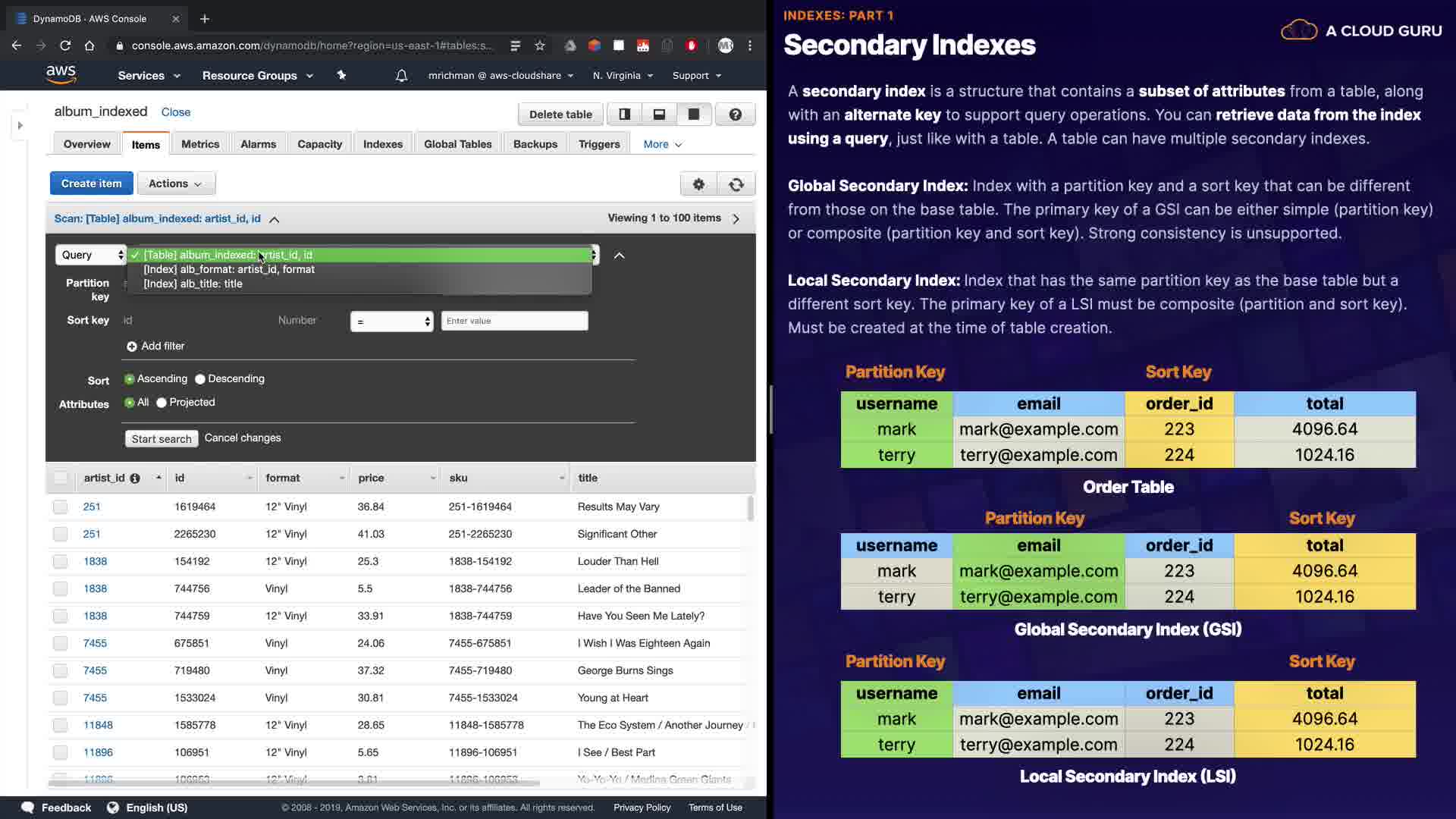
Task: Open the Actions dropdown
Action: click(175, 184)
